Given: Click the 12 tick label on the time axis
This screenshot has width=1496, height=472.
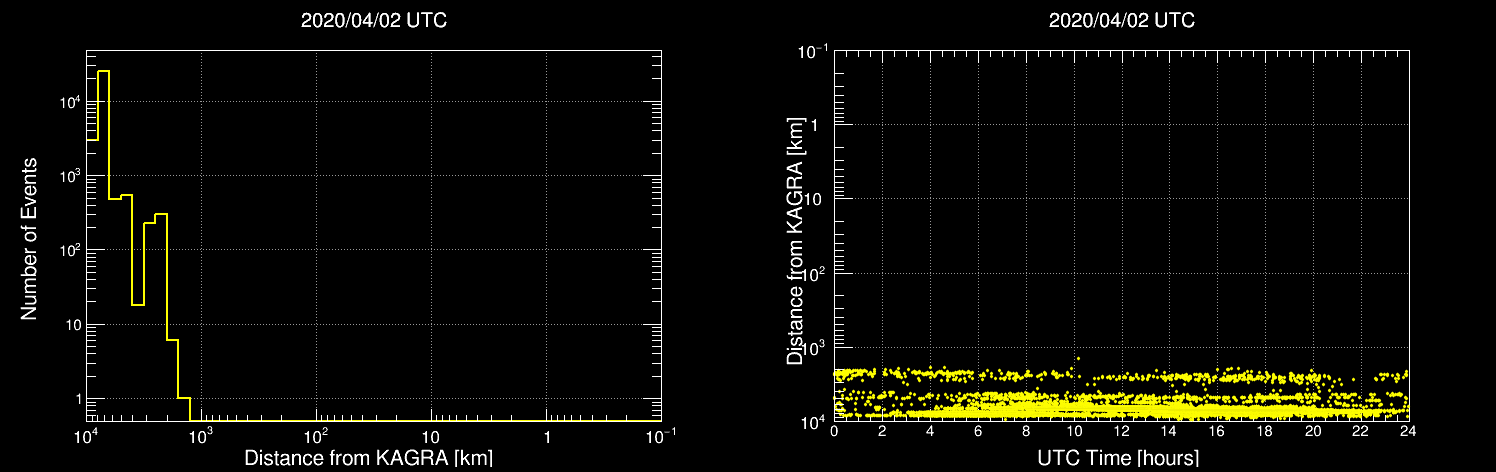Looking at the screenshot, I should [1121, 432].
